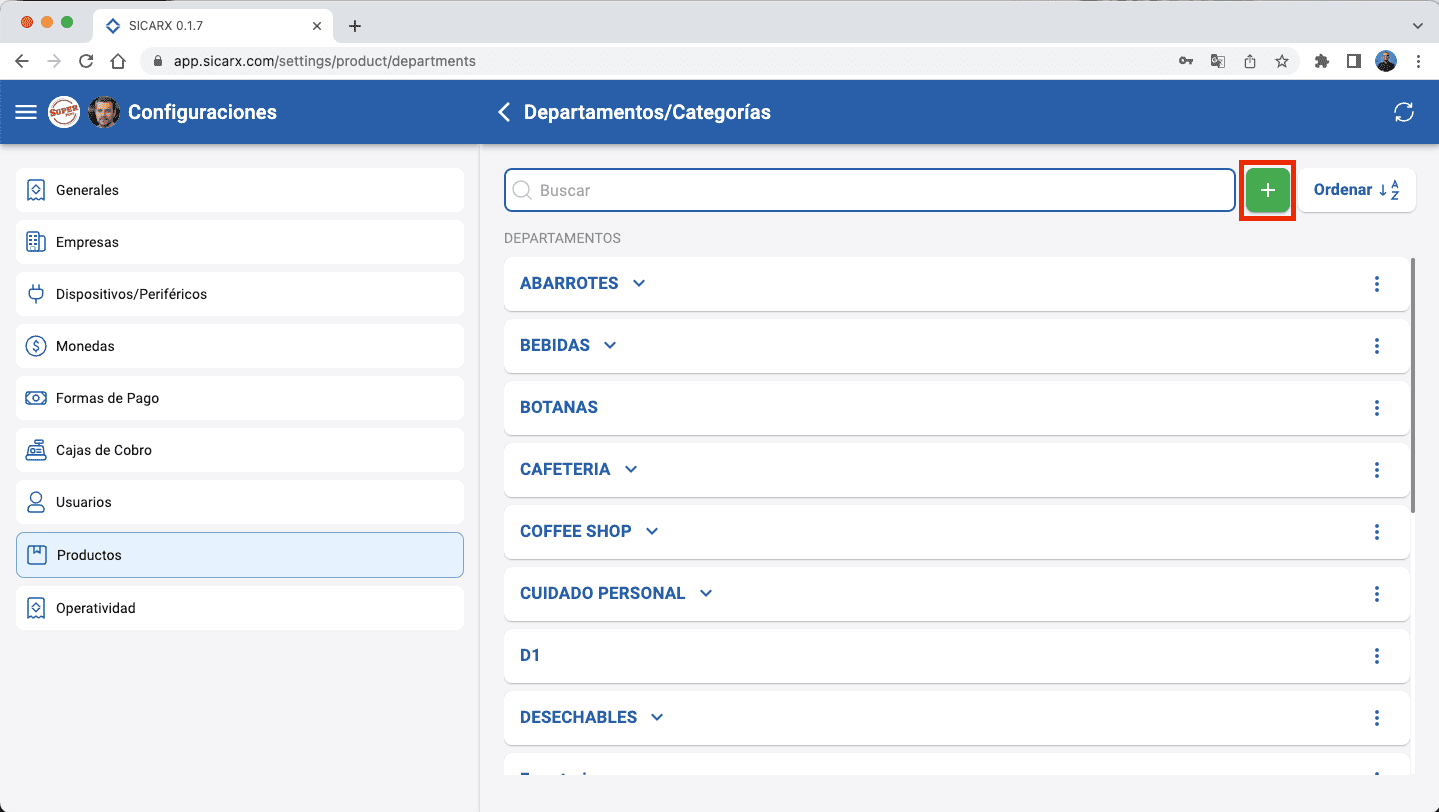
Task: Click the Ordenar sort button
Action: pyautogui.click(x=1356, y=190)
